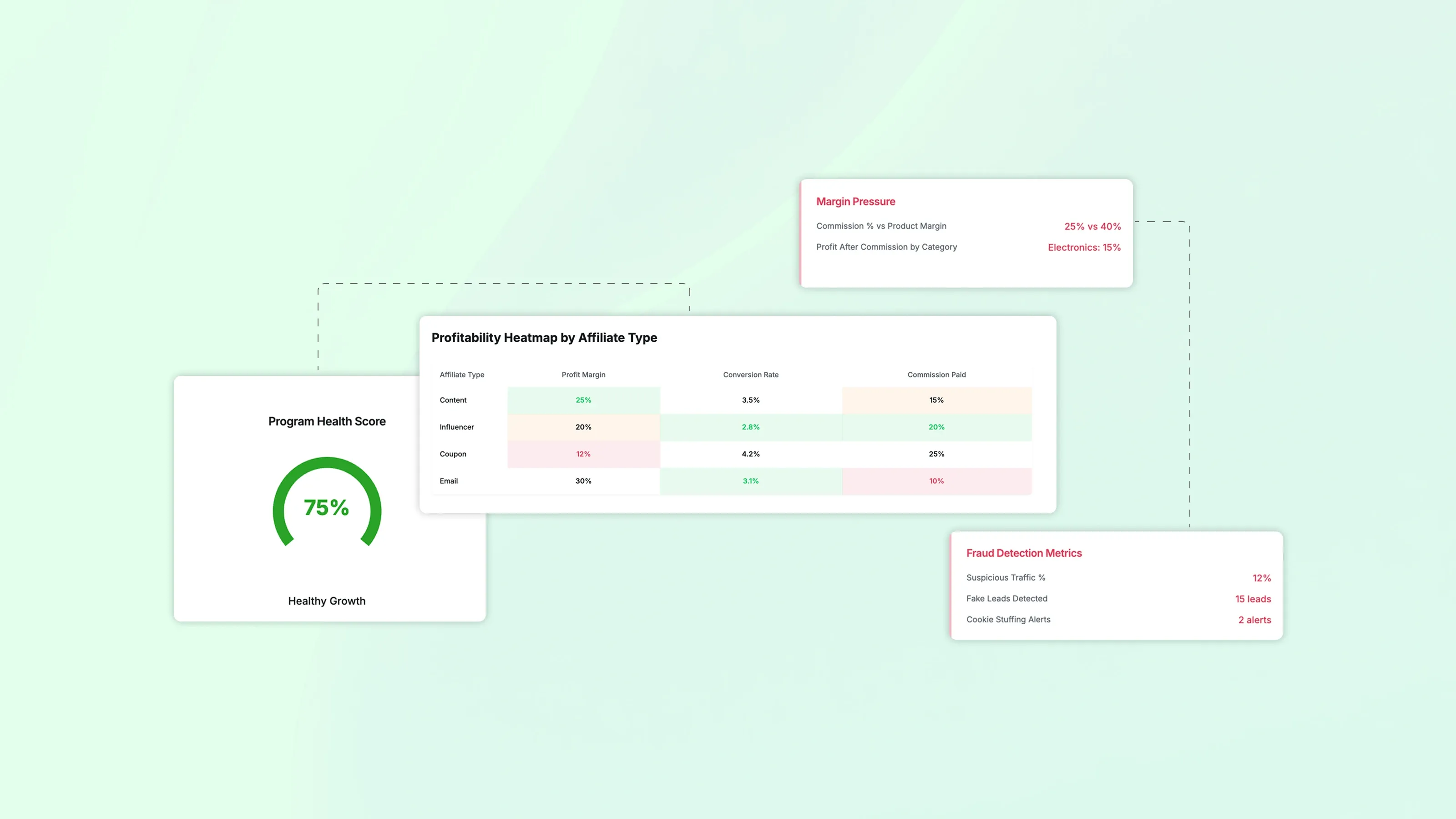
Task: Select the Email row label
Action: 449,481
